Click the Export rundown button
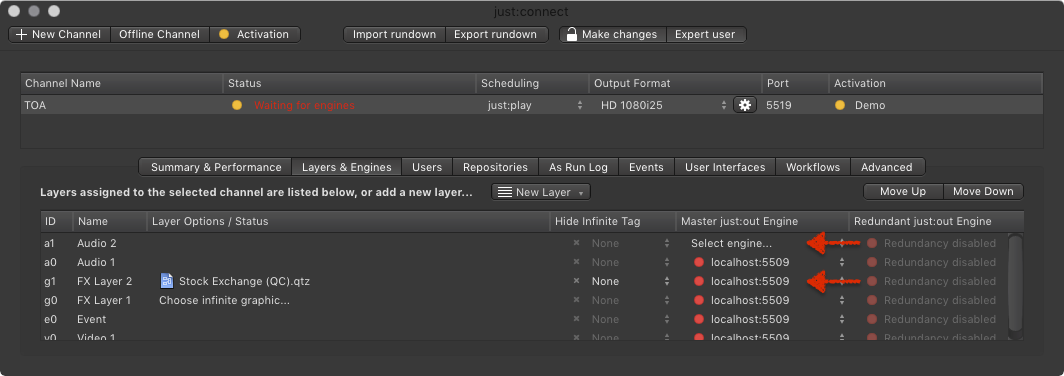 [x=496, y=34]
